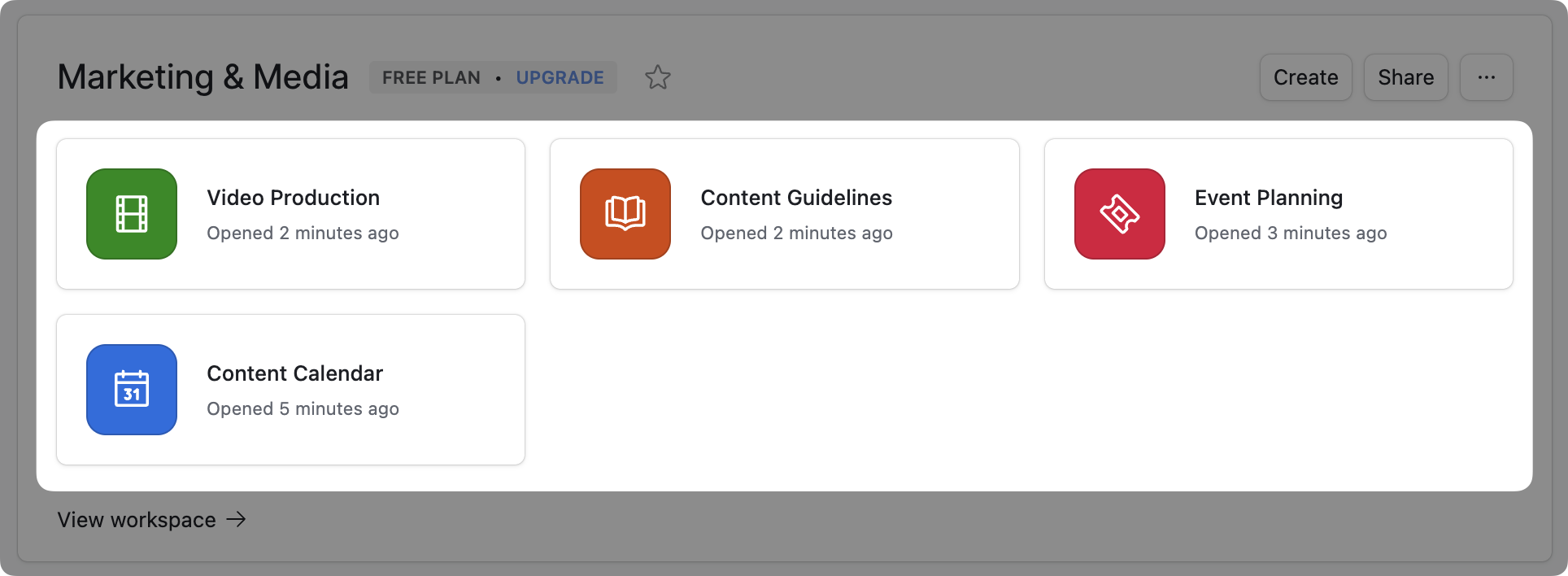Click "Opened 2 minutes ago" under Content Guidelines
This screenshot has width=1568, height=576.
click(796, 233)
